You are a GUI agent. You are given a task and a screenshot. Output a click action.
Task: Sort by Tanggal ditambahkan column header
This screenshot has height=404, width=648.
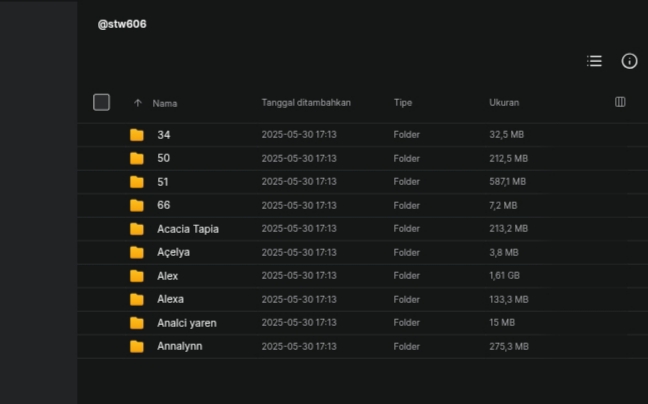tap(306, 102)
